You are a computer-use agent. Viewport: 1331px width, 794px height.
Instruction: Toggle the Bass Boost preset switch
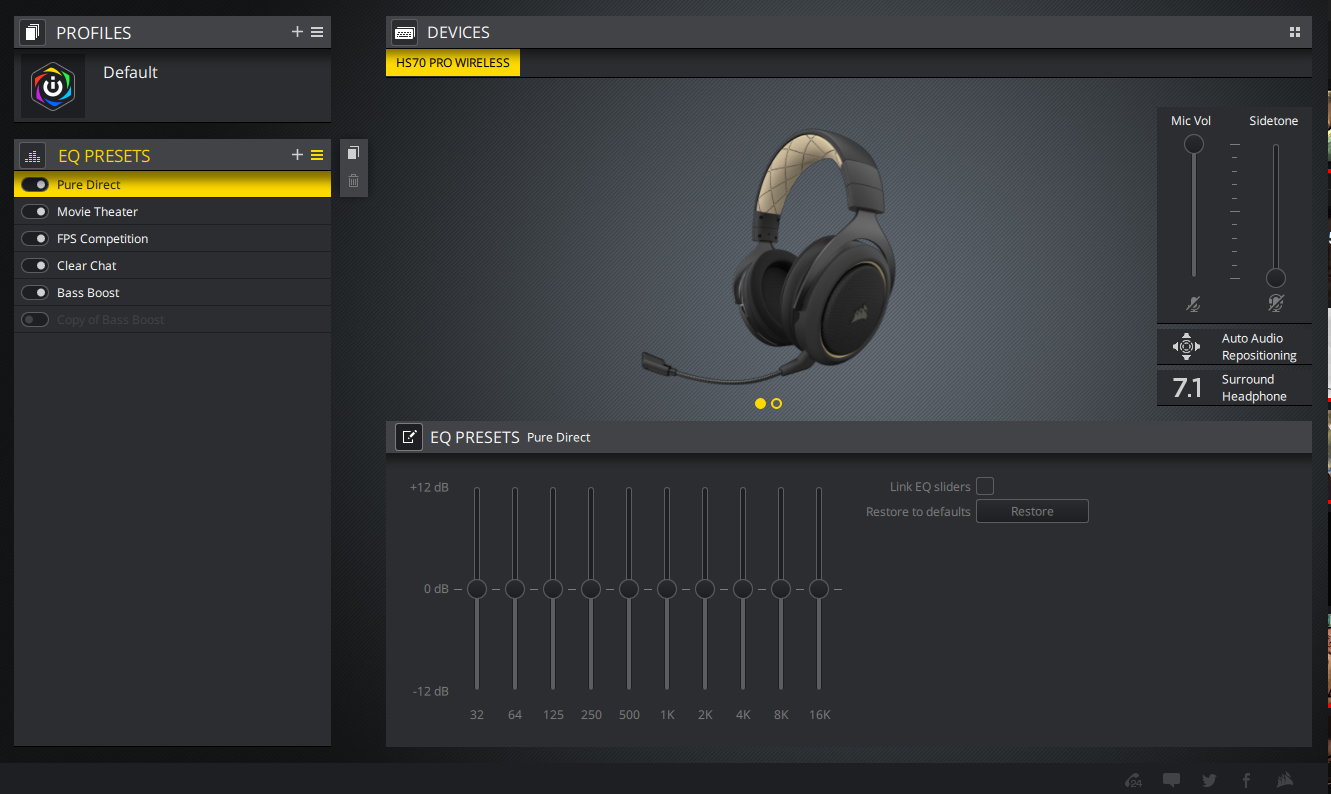35,292
